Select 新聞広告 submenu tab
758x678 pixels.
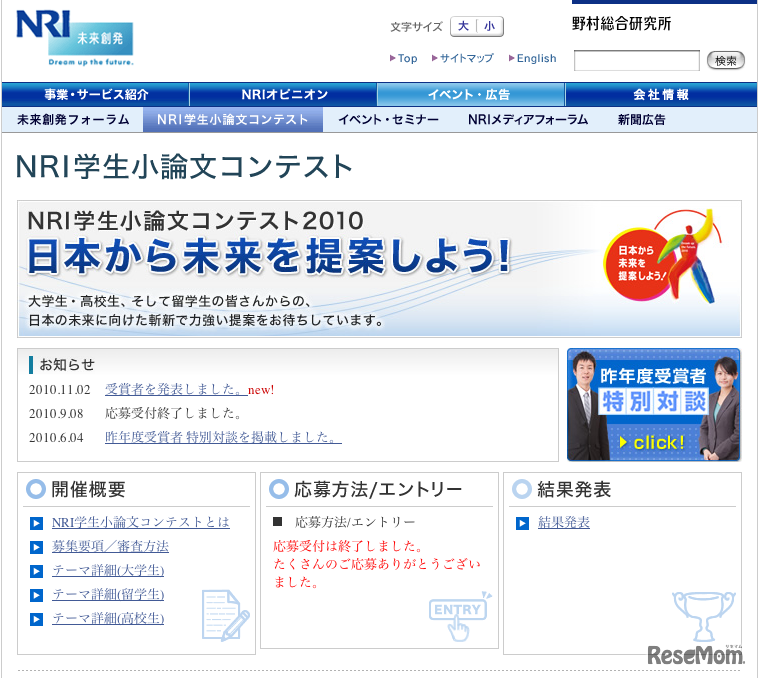point(641,119)
